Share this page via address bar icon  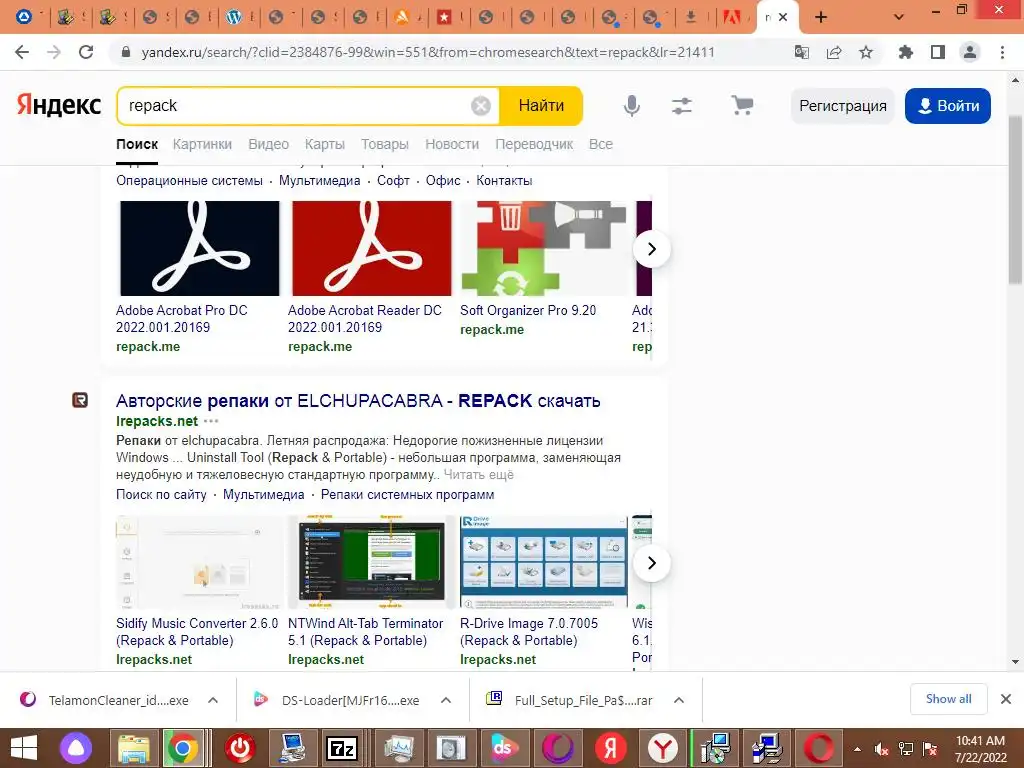click(834, 52)
